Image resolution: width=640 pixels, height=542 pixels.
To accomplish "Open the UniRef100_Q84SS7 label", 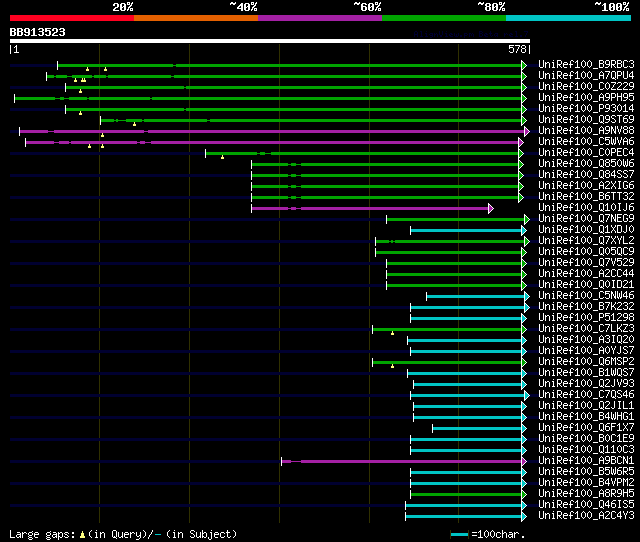I will pyautogui.click(x=586, y=175).
